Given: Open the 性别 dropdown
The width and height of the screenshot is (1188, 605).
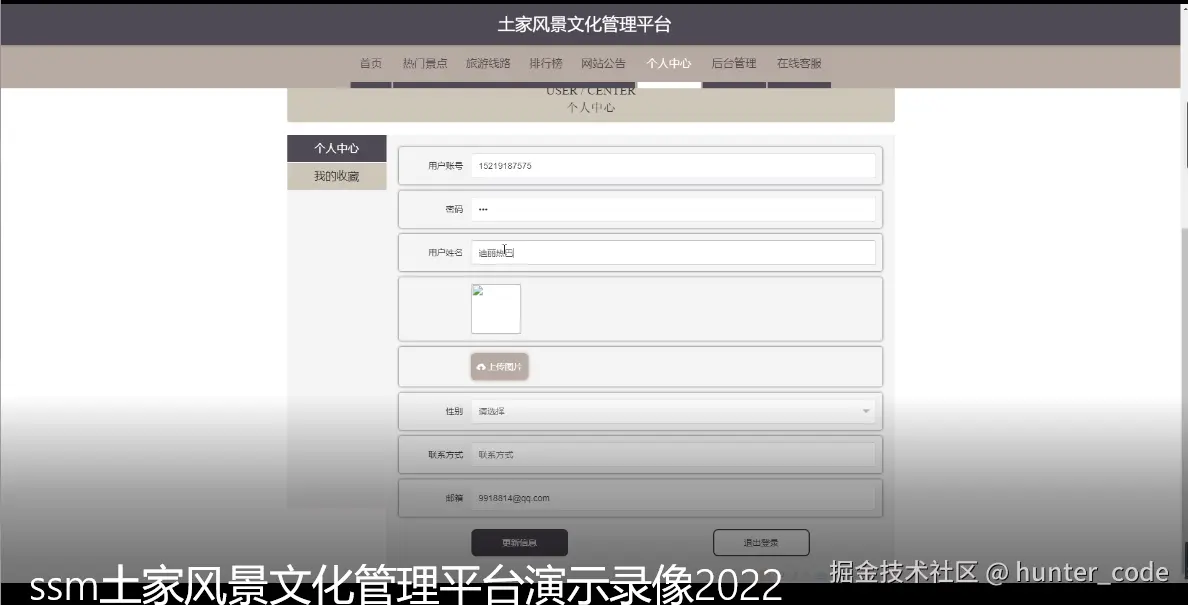Looking at the screenshot, I should coord(673,411).
